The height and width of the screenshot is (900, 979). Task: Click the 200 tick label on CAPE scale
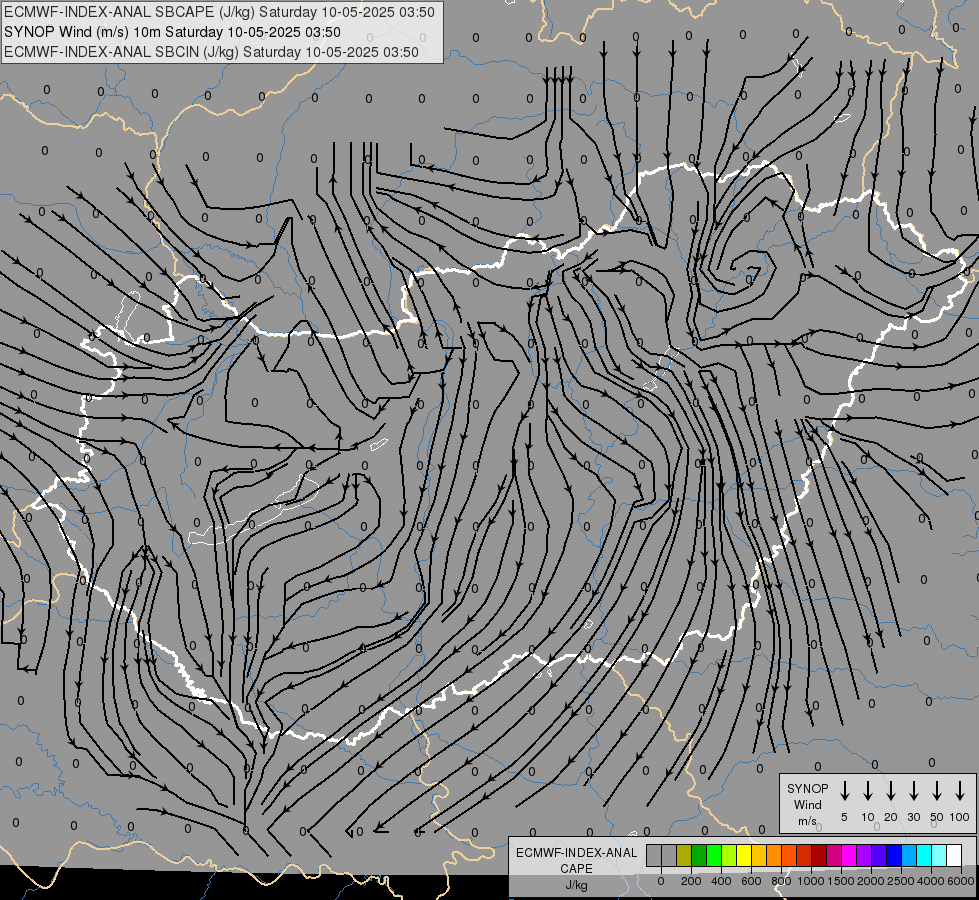tap(691, 881)
